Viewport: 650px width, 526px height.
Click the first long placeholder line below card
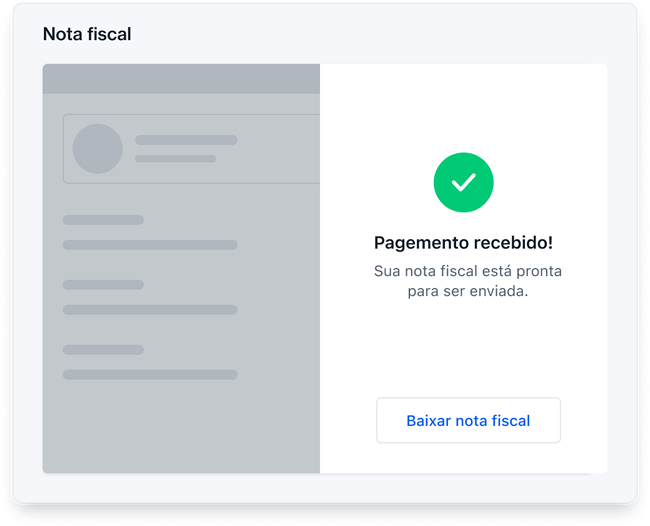point(150,245)
